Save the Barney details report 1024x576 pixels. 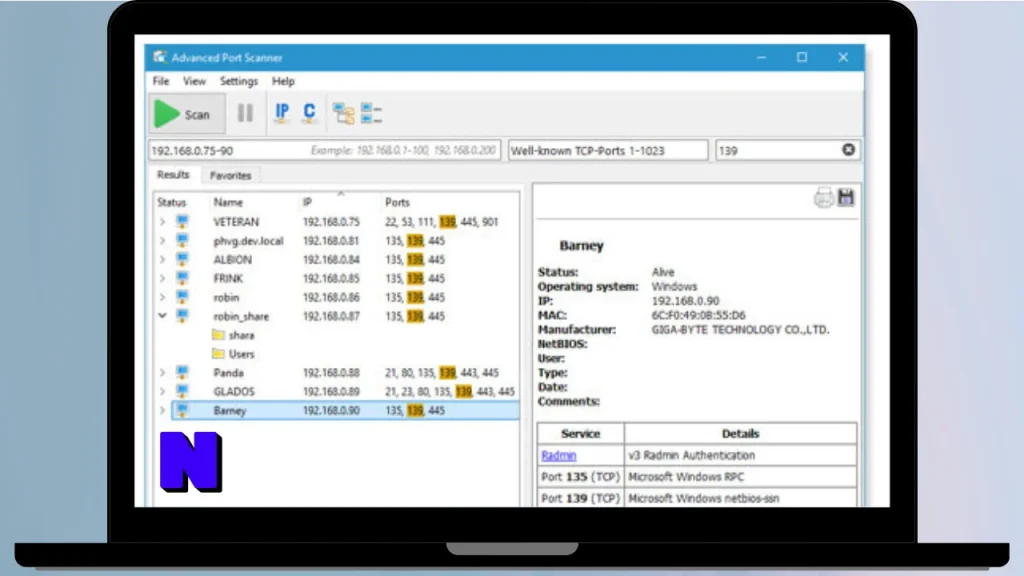click(846, 197)
